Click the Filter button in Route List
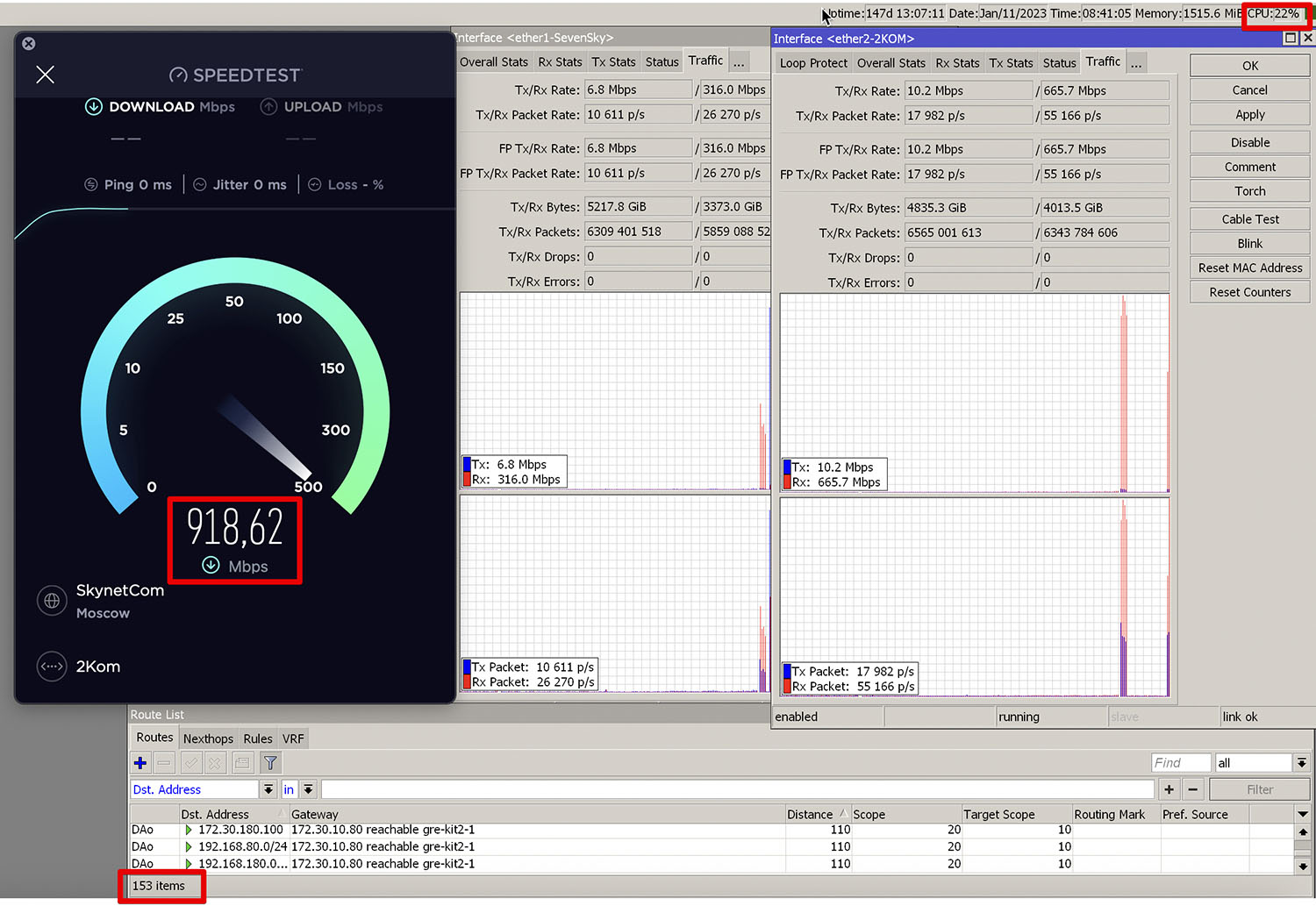Viewport: 1316px width, 906px height. (1260, 789)
